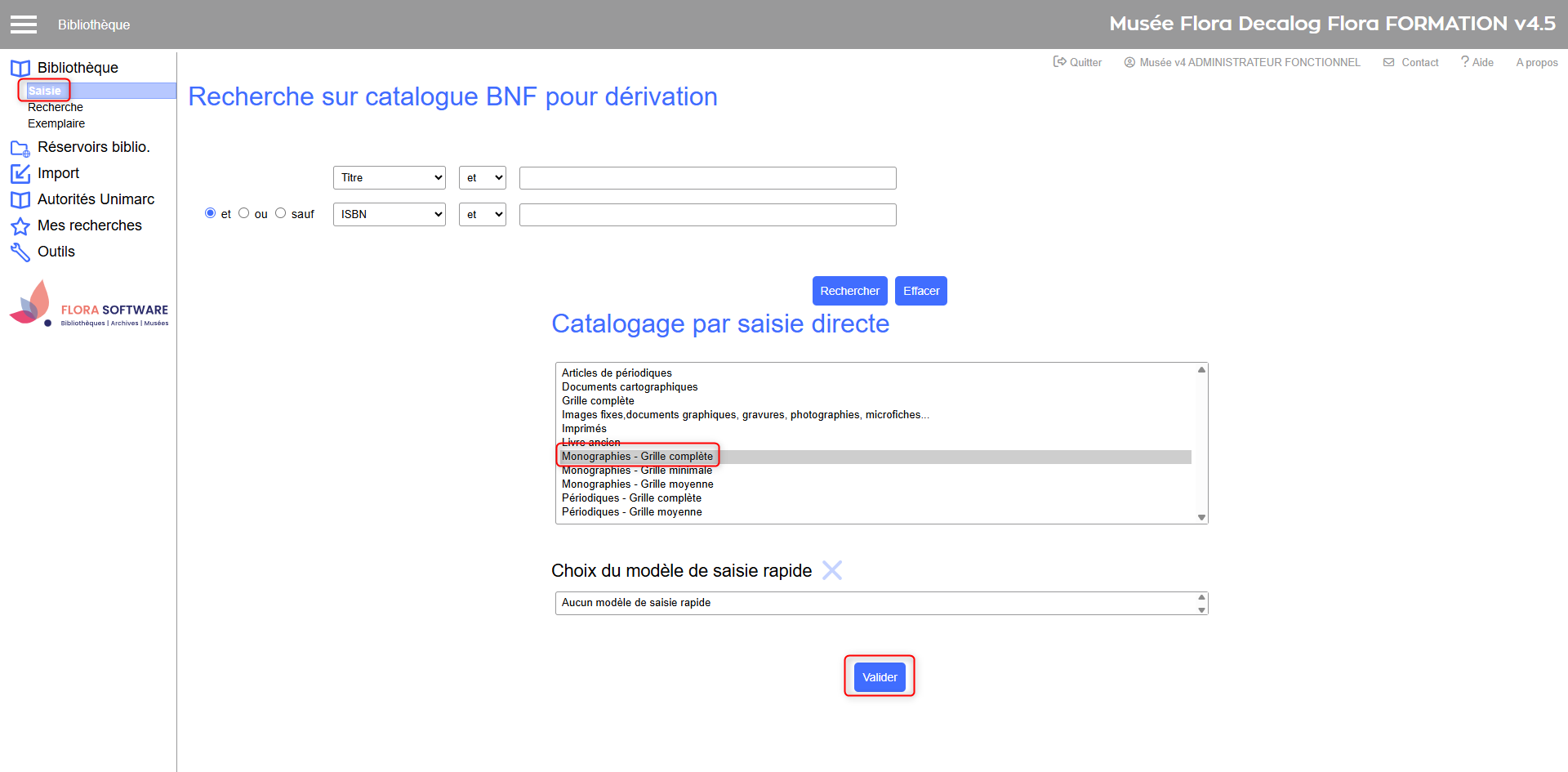Viewport: 1568px width, 772px height.
Task: Select the 'sauf' radio button
Action: click(x=281, y=213)
